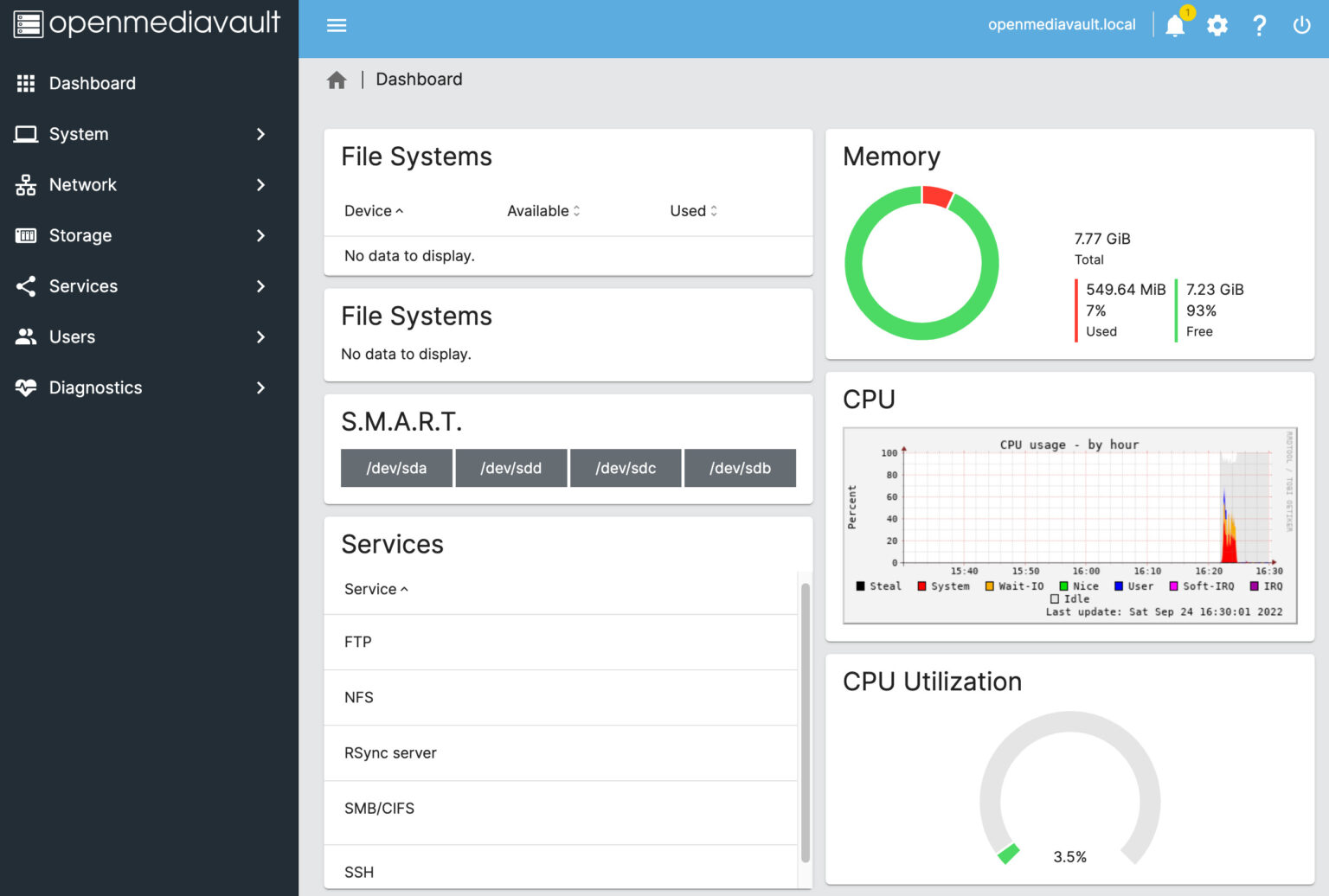Click the power/logout icon
Screen dimensions: 1329x896
pyautogui.click(x=1301, y=25)
